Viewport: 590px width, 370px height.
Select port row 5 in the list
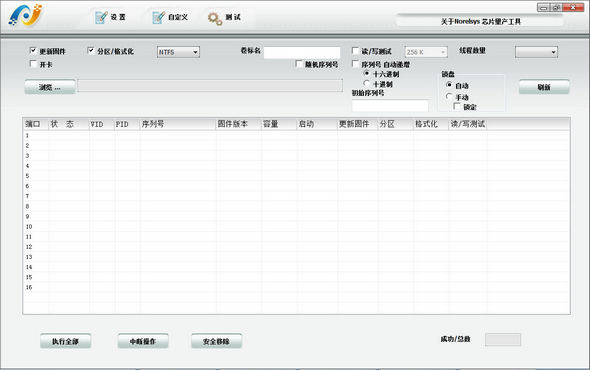(296, 176)
